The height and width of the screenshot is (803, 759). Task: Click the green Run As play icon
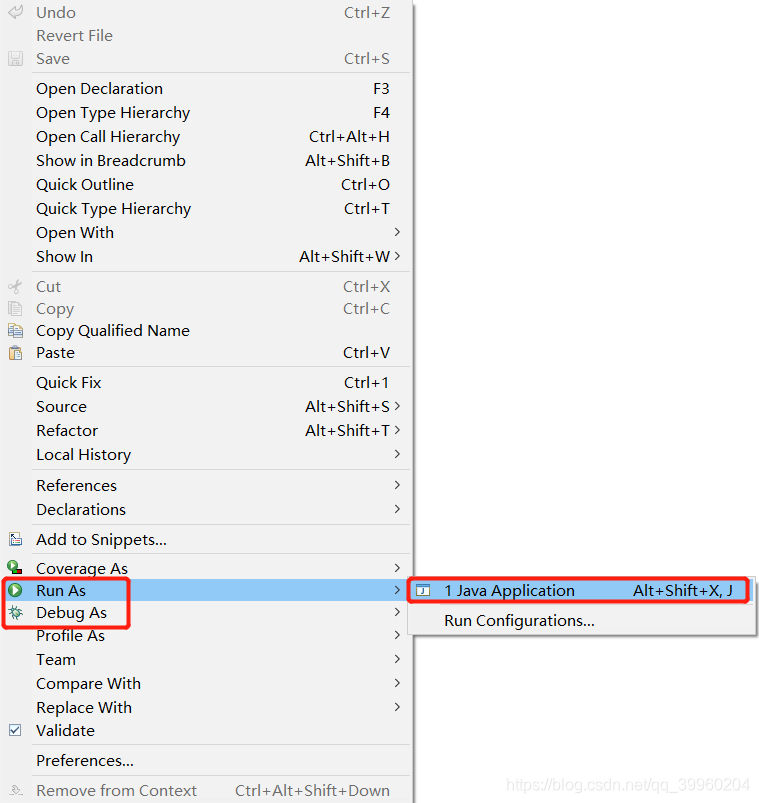click(x=15, y=590)
